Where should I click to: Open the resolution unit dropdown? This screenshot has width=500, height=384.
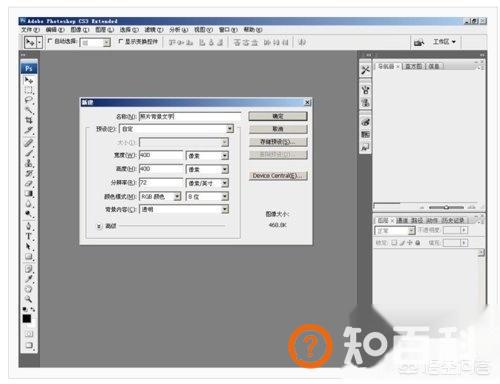[207, 183]
